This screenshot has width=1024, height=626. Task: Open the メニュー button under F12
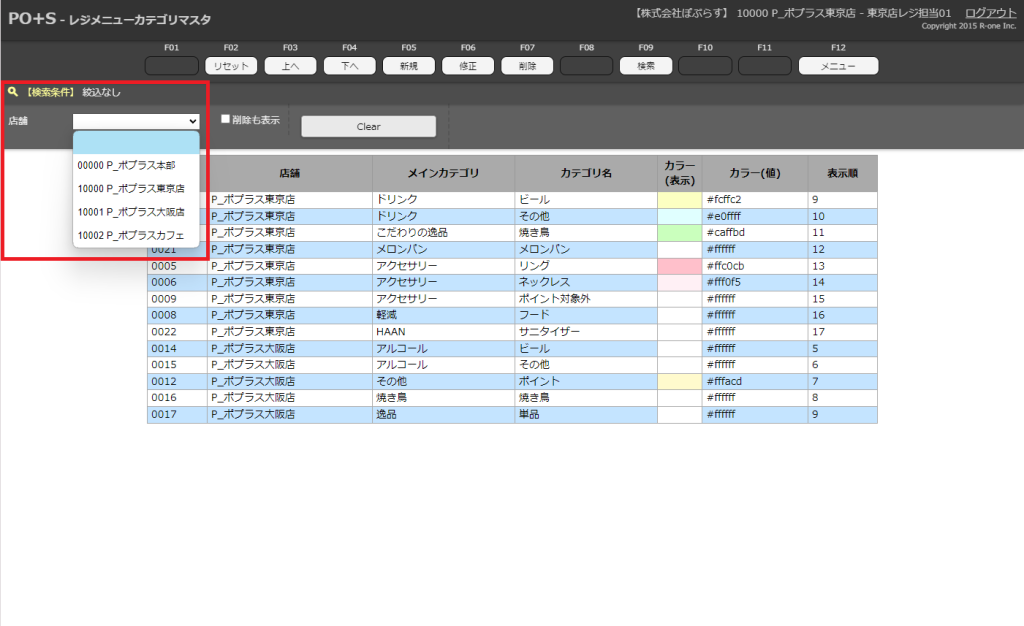837,66
